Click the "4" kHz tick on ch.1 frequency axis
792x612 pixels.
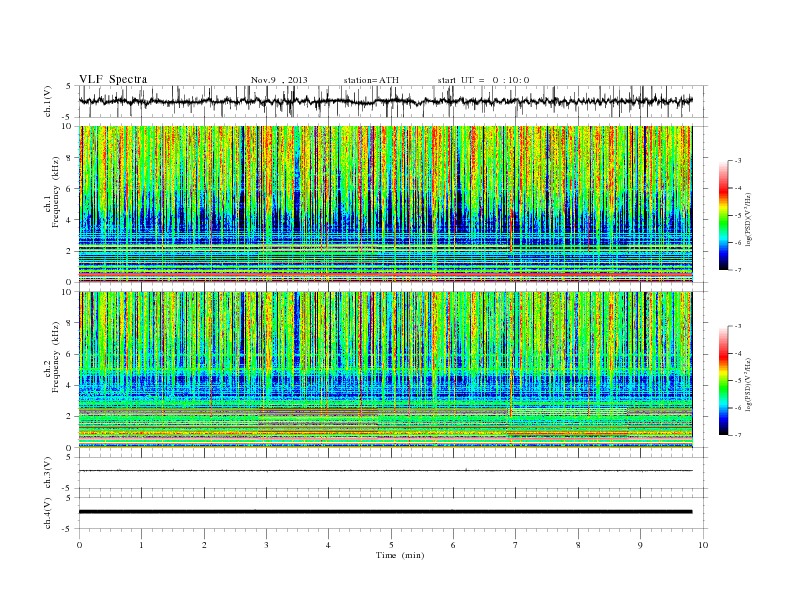pyautogui.click(x=70, y=220)
